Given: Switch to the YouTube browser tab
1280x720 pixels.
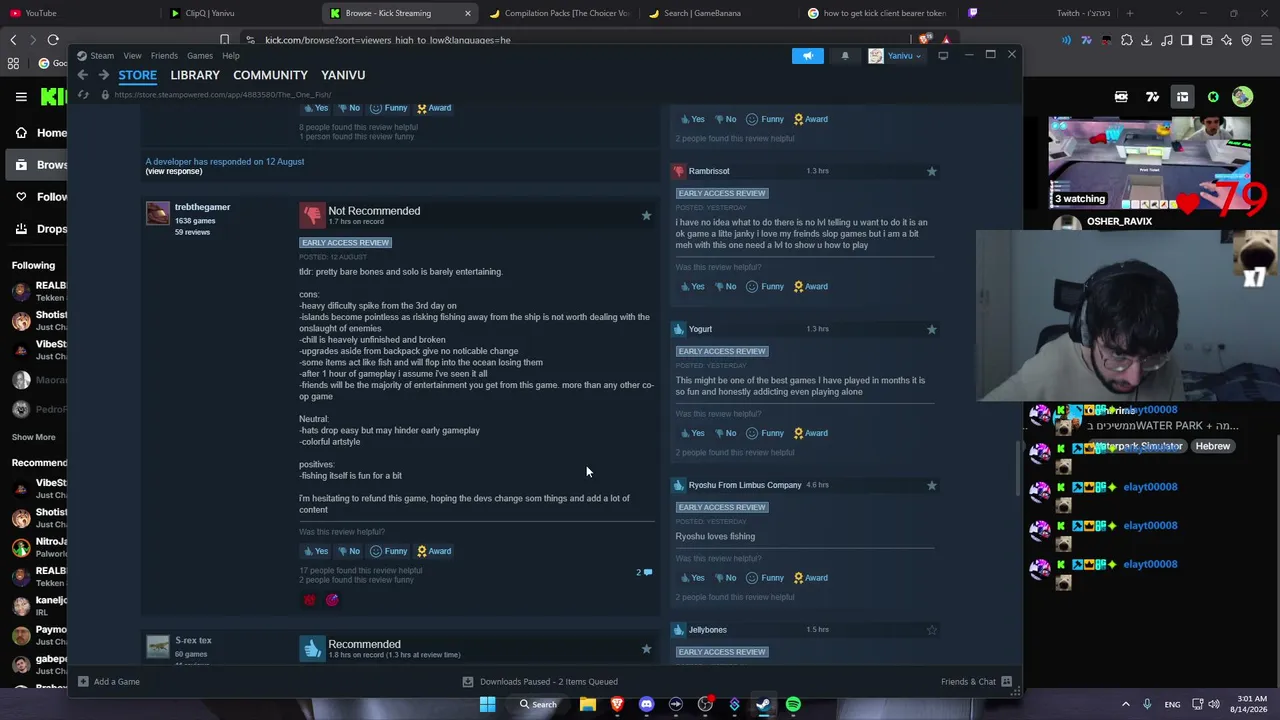Looking at the screenshot, I should (x=80, y=13).
